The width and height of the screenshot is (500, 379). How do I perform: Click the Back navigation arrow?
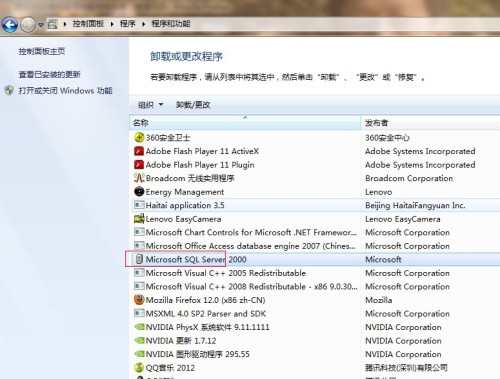tap(10, 25)
